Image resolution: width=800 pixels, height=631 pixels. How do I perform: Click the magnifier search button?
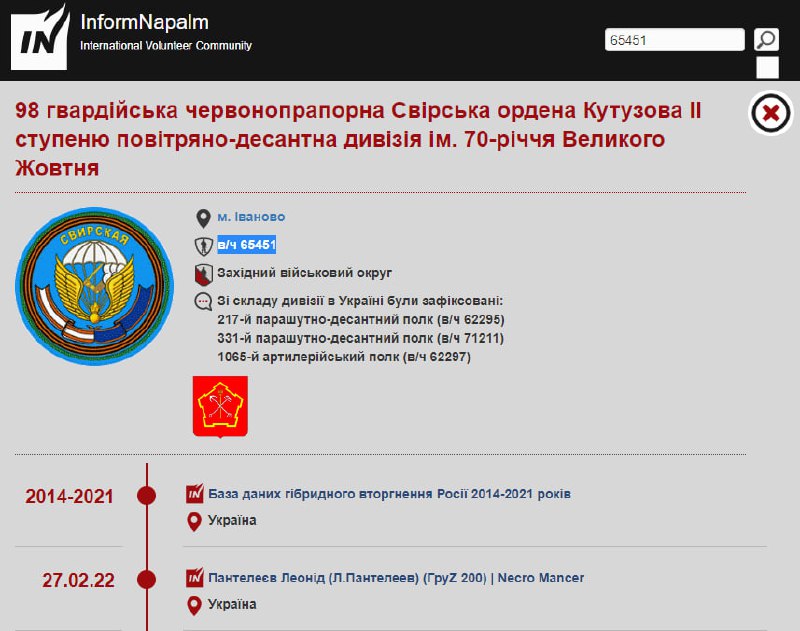(766, 40)
